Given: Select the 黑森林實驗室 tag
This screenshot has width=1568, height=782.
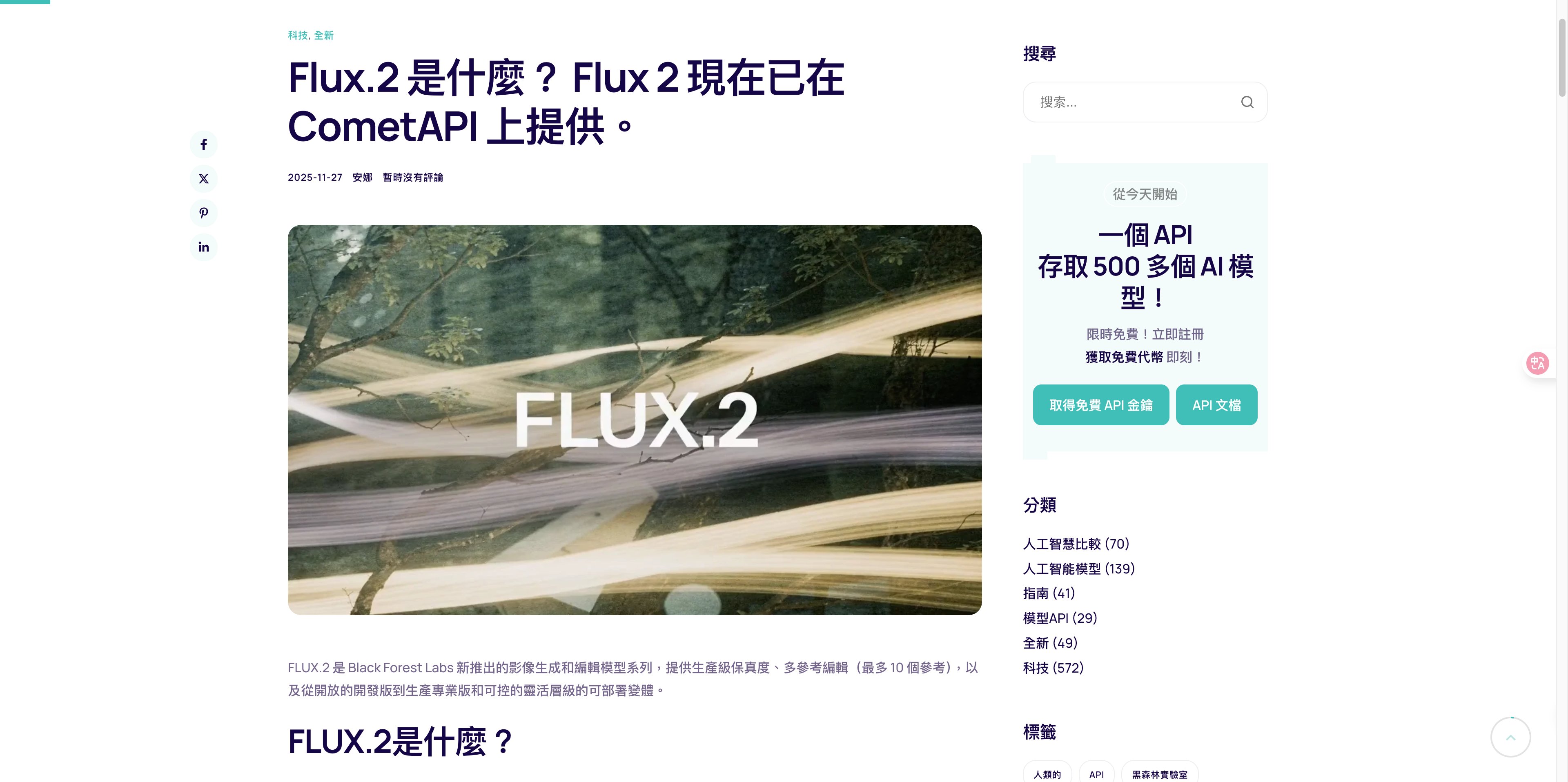Looking at the screenshot, I should 1159,774.
